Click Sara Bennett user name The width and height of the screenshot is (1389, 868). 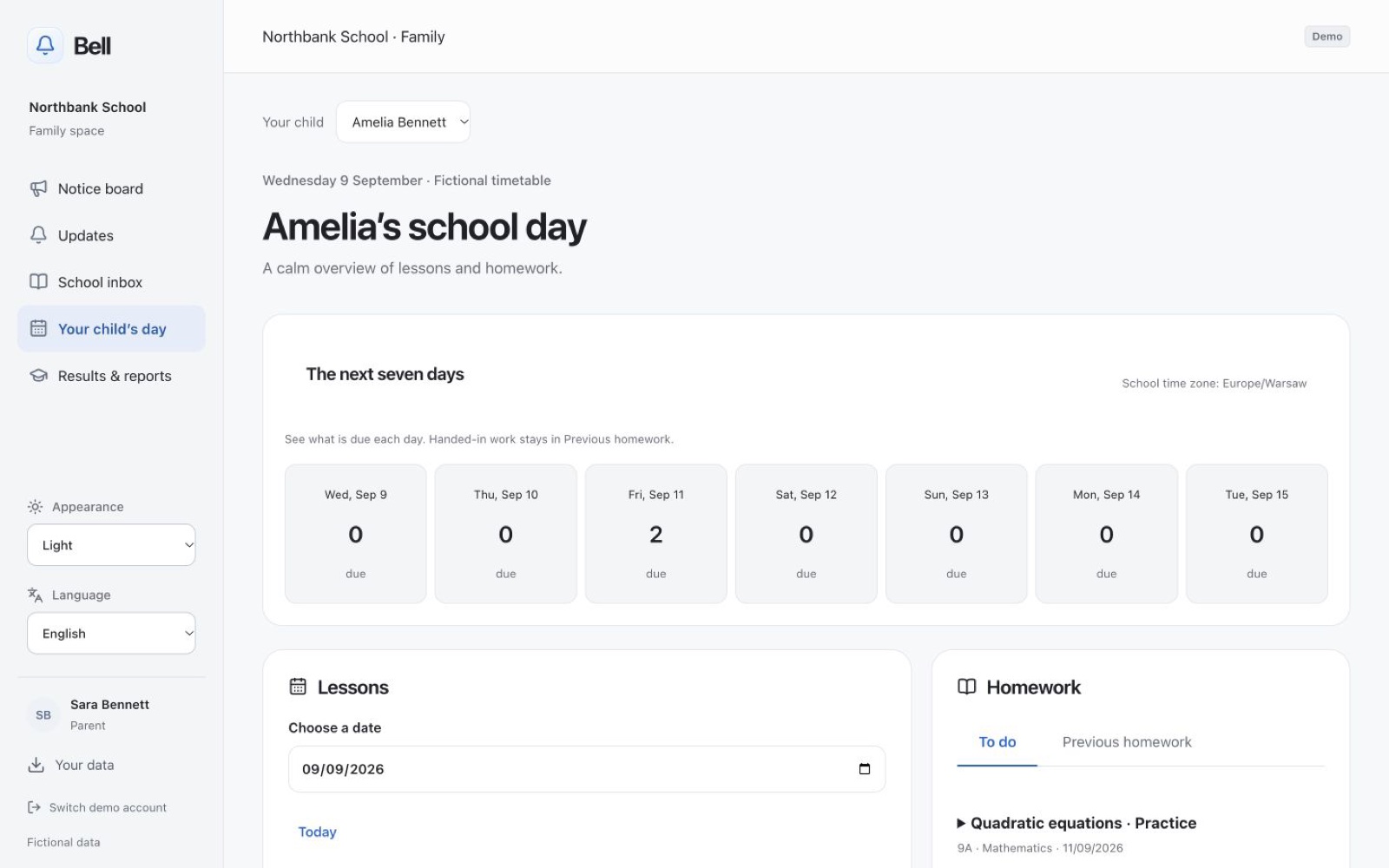coord(109,705)
